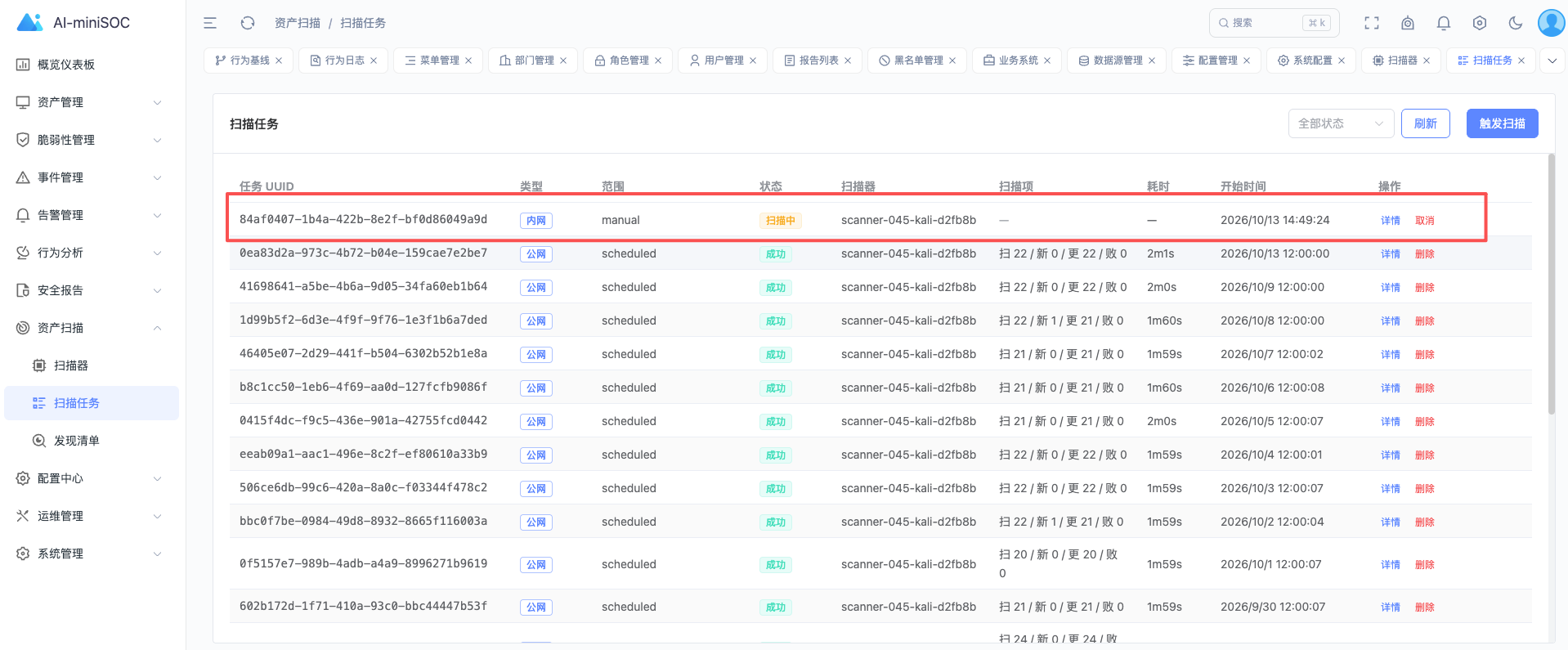Open 发现清单 in sidebar
Viewport: 1568px width, 650px height.
tap(92, 441)
